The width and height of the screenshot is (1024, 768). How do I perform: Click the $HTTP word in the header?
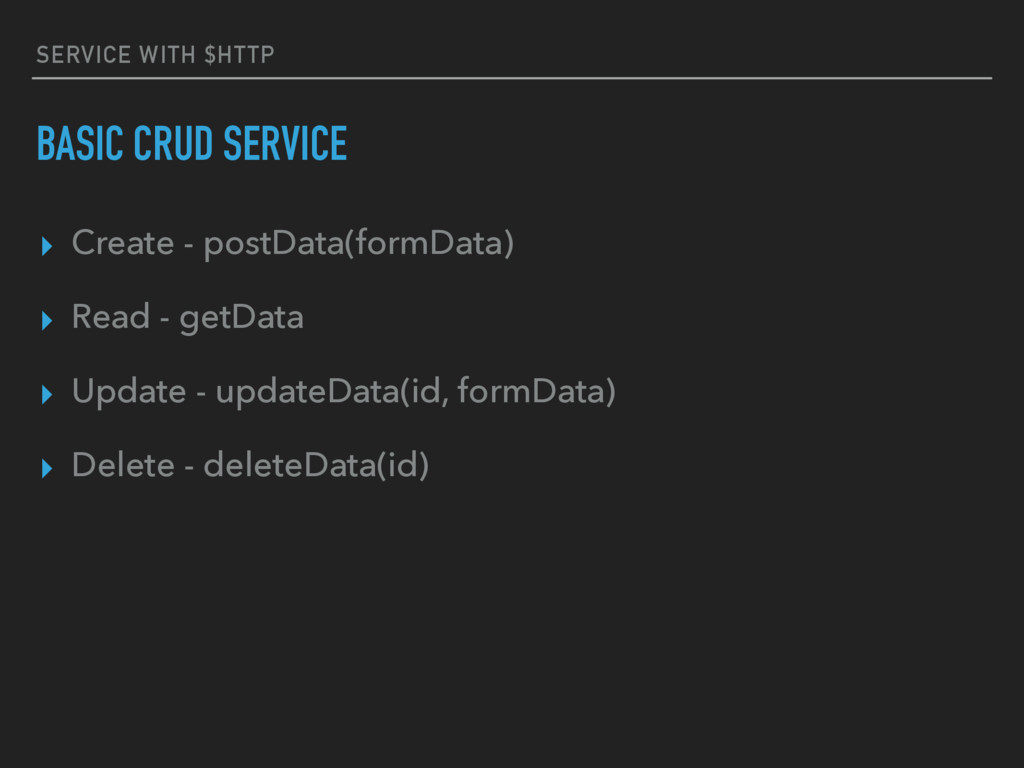[x=239, y=55]
